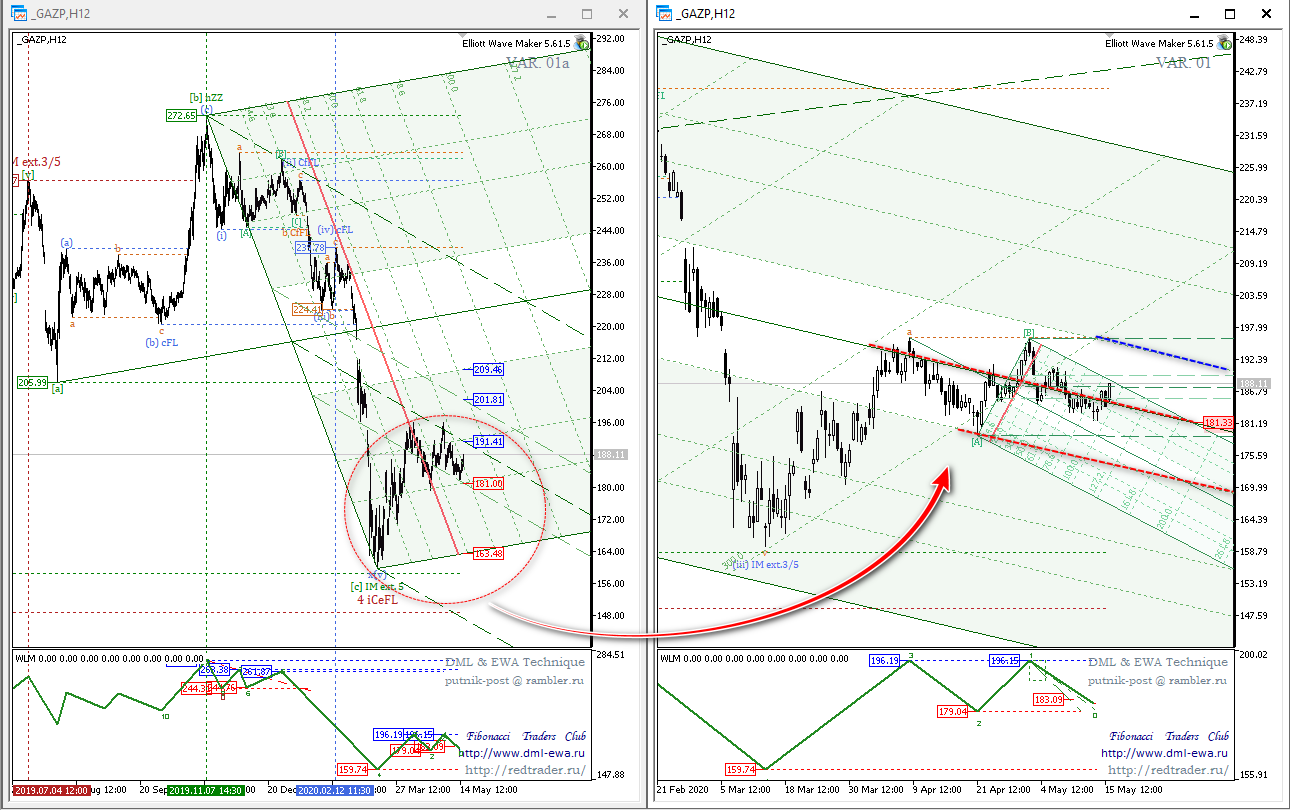1290x810 pixels.
Task: Close the left _GAZP,H12 chart window
Action: coord(624,14)
